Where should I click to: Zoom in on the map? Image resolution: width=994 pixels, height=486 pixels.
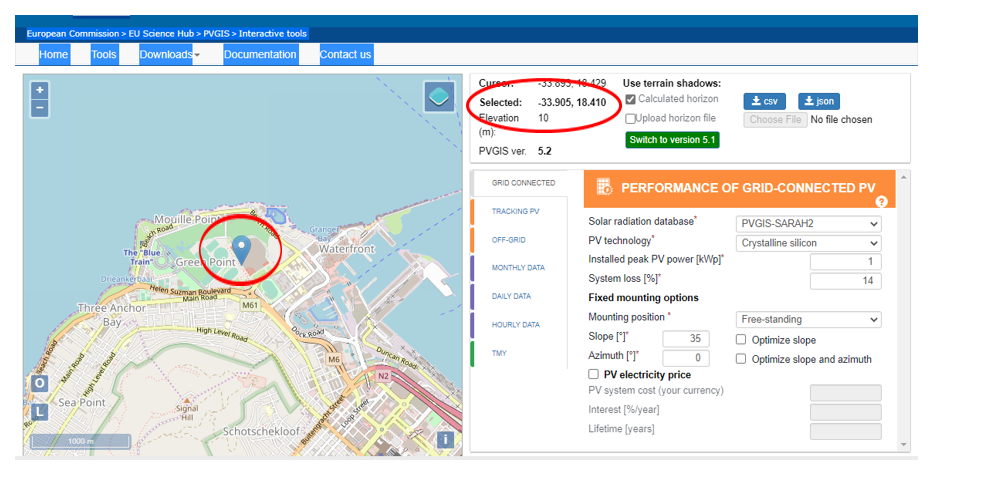point(40,90)
